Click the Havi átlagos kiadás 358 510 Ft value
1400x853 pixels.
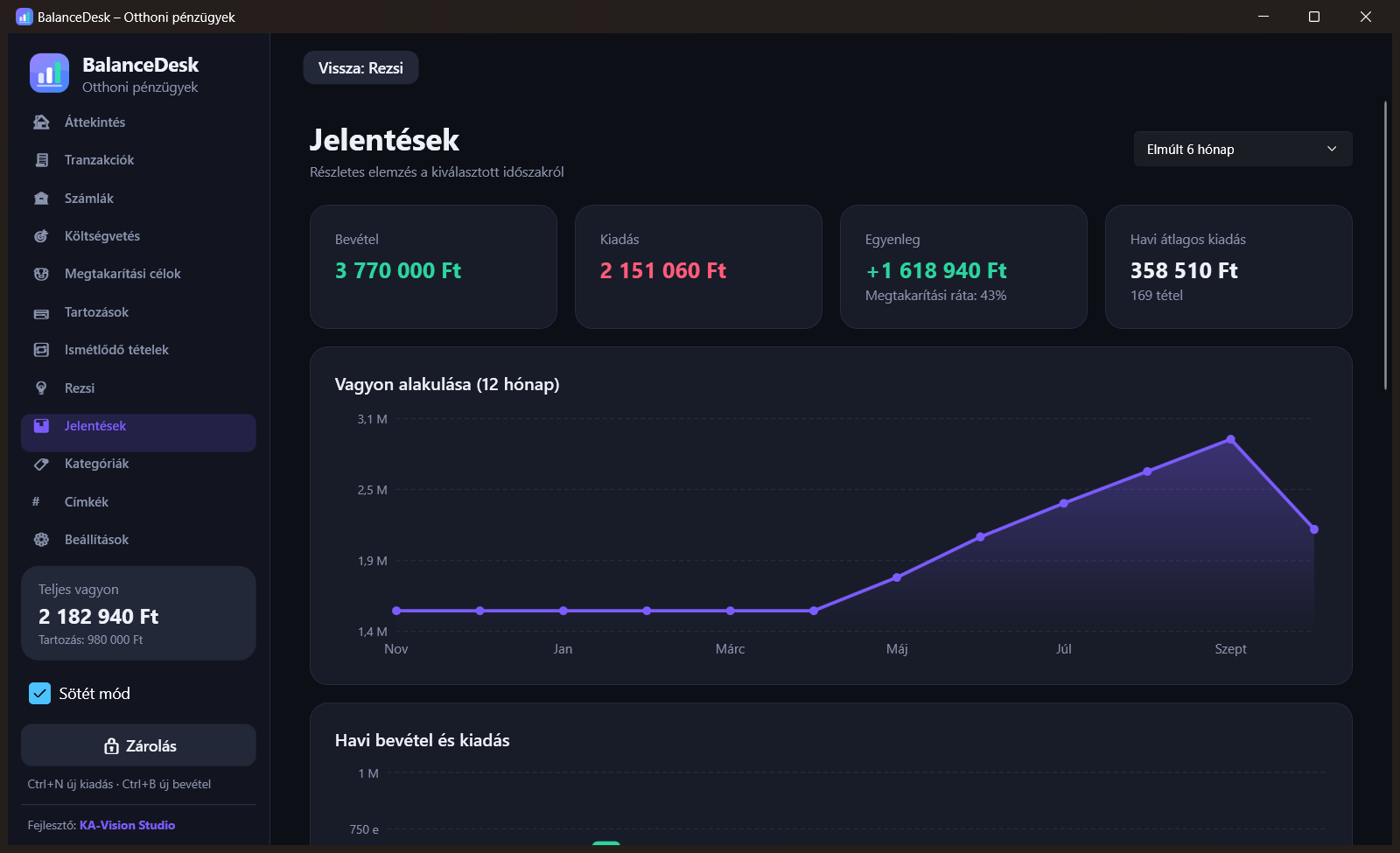tap(1184, 271)
